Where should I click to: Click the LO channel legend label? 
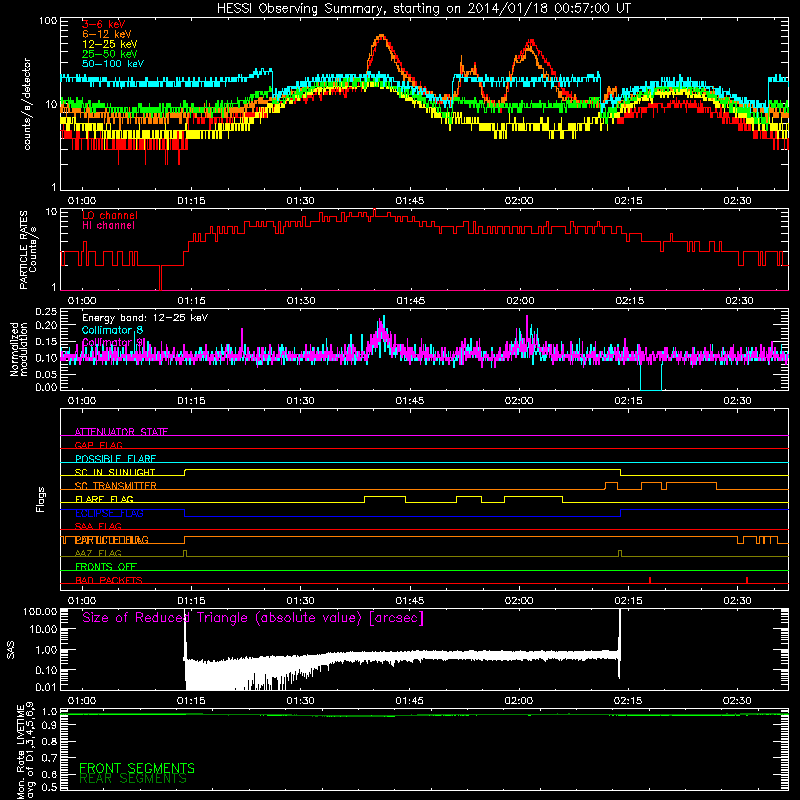(x=110, y=215)
